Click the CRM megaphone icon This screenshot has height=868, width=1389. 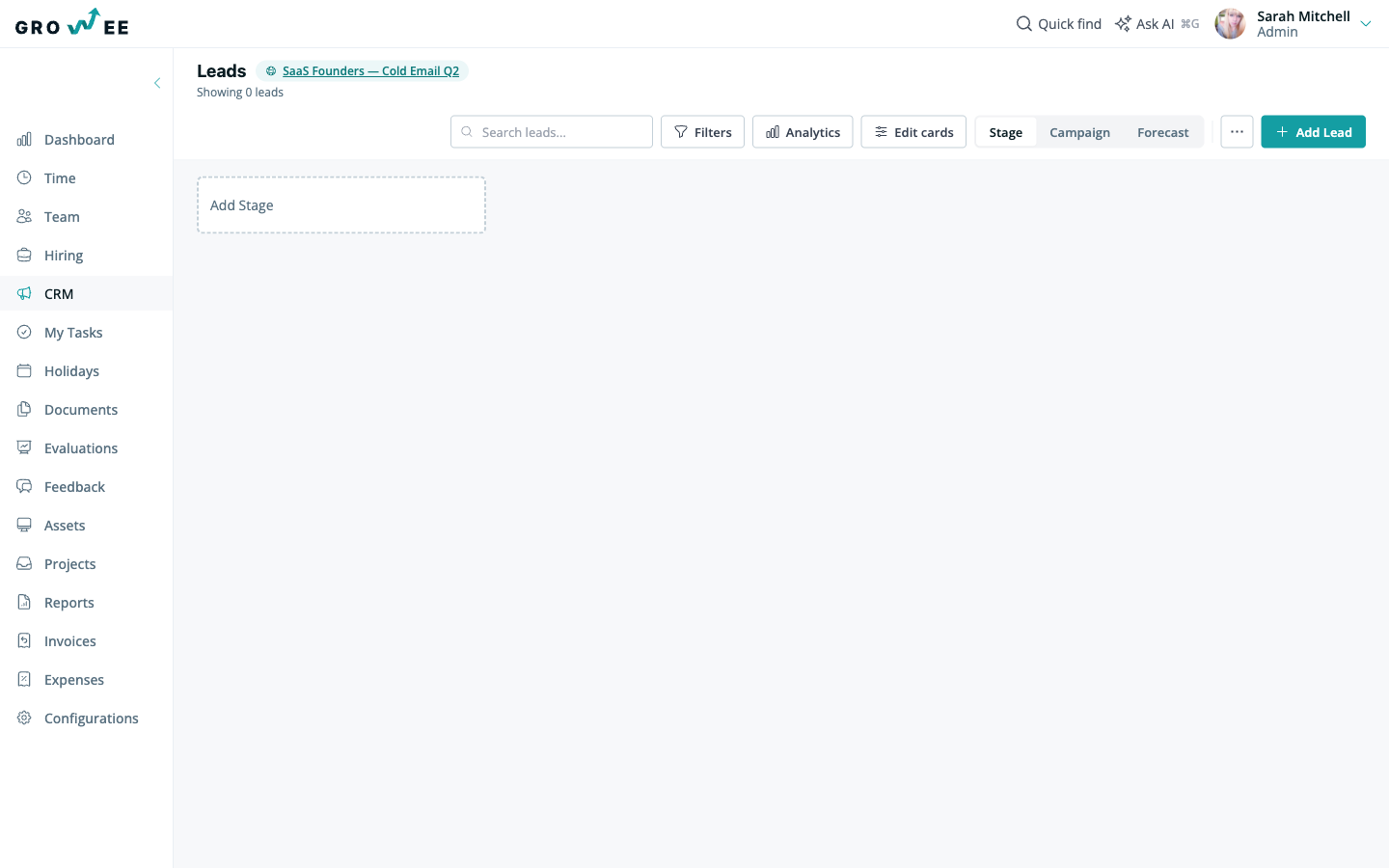[x=24, y=294]
